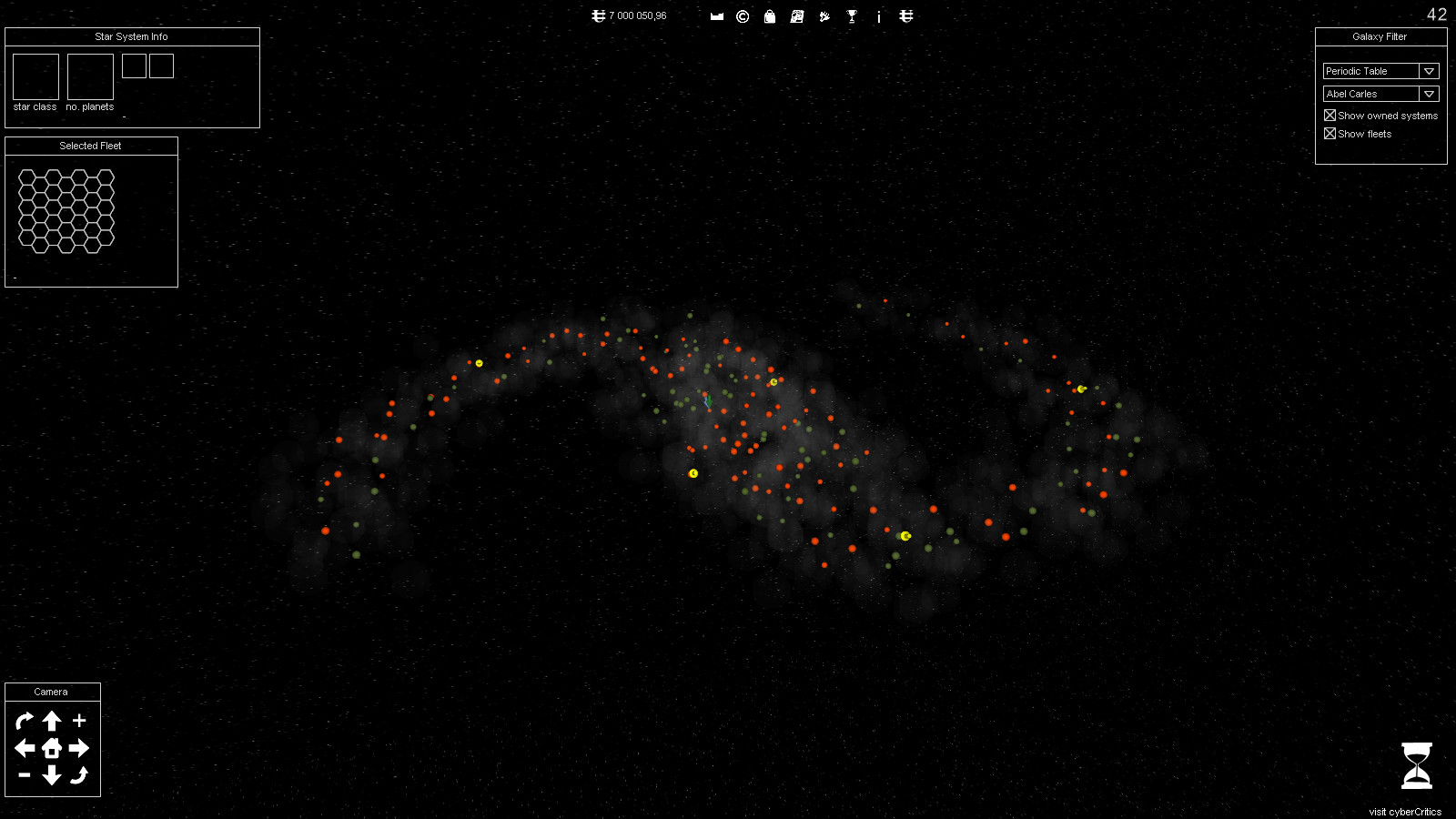The width and height of the screenshot is (1456, 819).
Task: Toggle the Show fleets checkbox
Action: pyautogui.click(x=1331, y=133)
